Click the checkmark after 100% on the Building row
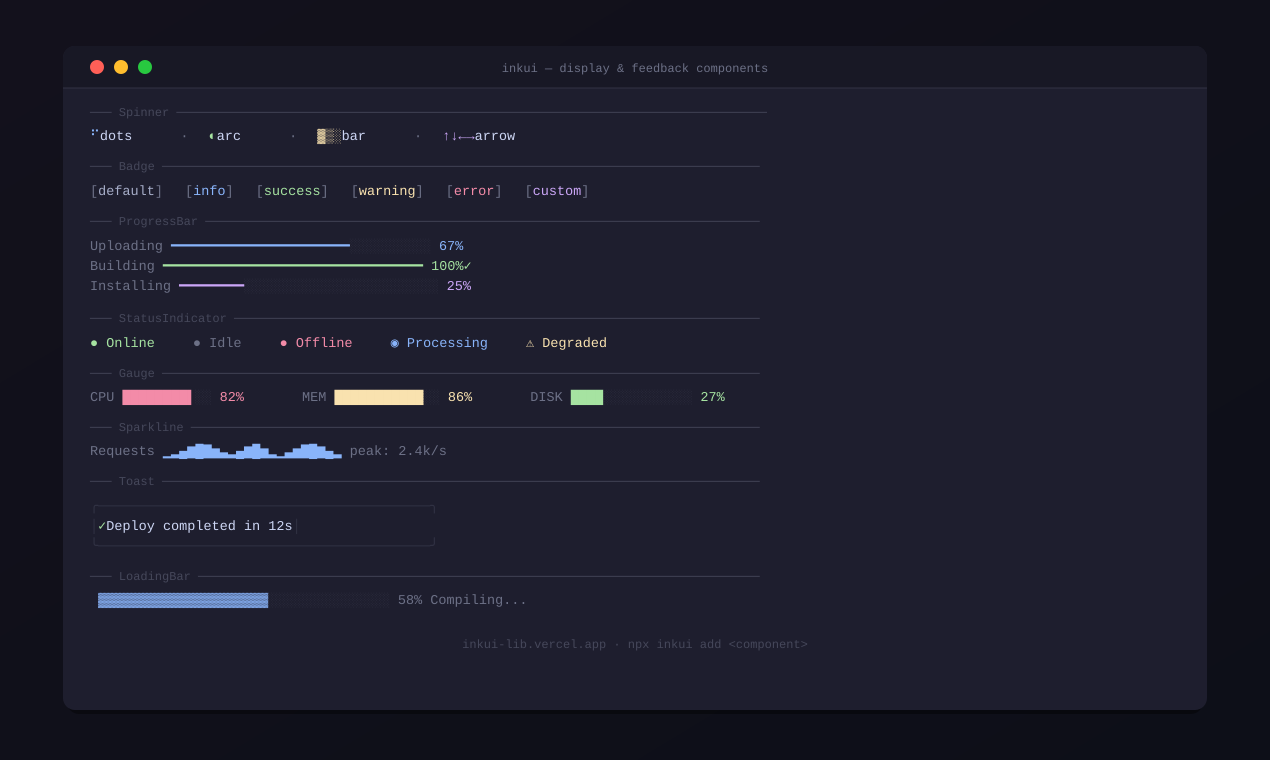Image resolution: width=1270 pixels, height=760 pixels. [467, 266]
